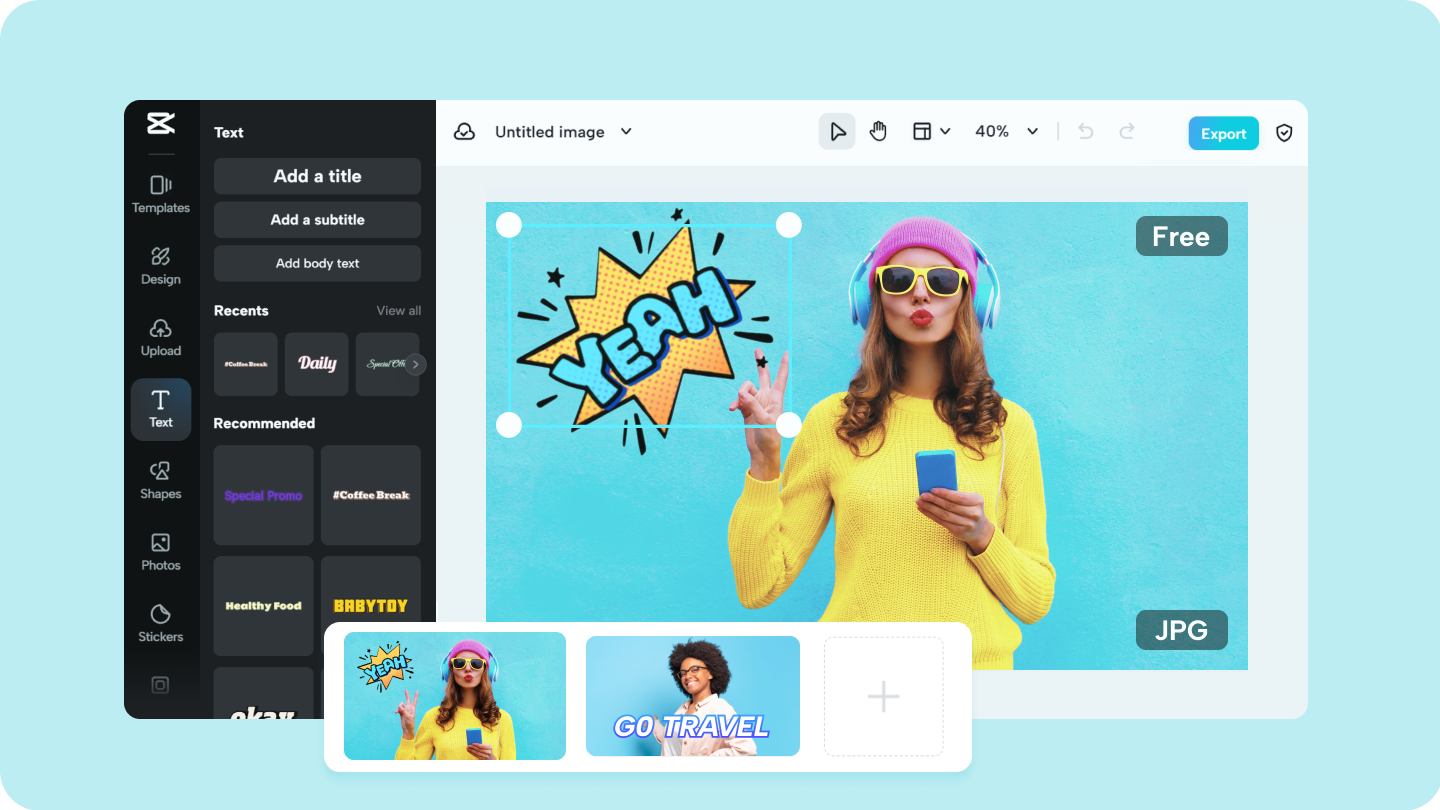Click the Recommended section heading
The image size is (1440, 810).
(264, 423)
